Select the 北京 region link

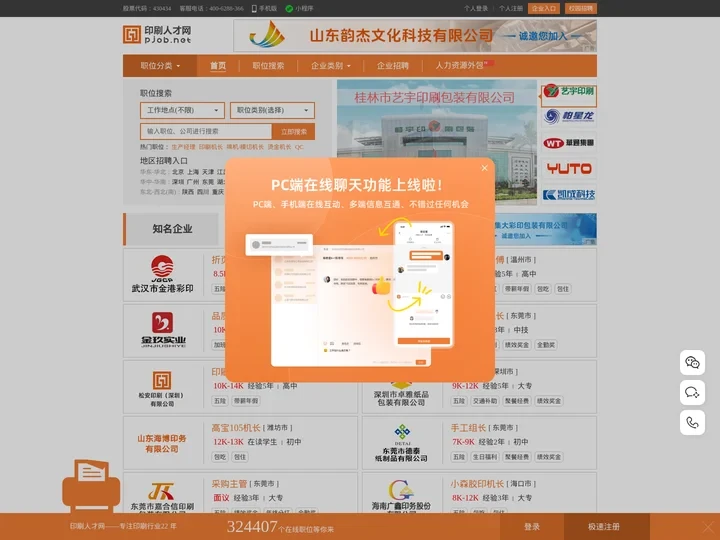[x=178, y=172]
